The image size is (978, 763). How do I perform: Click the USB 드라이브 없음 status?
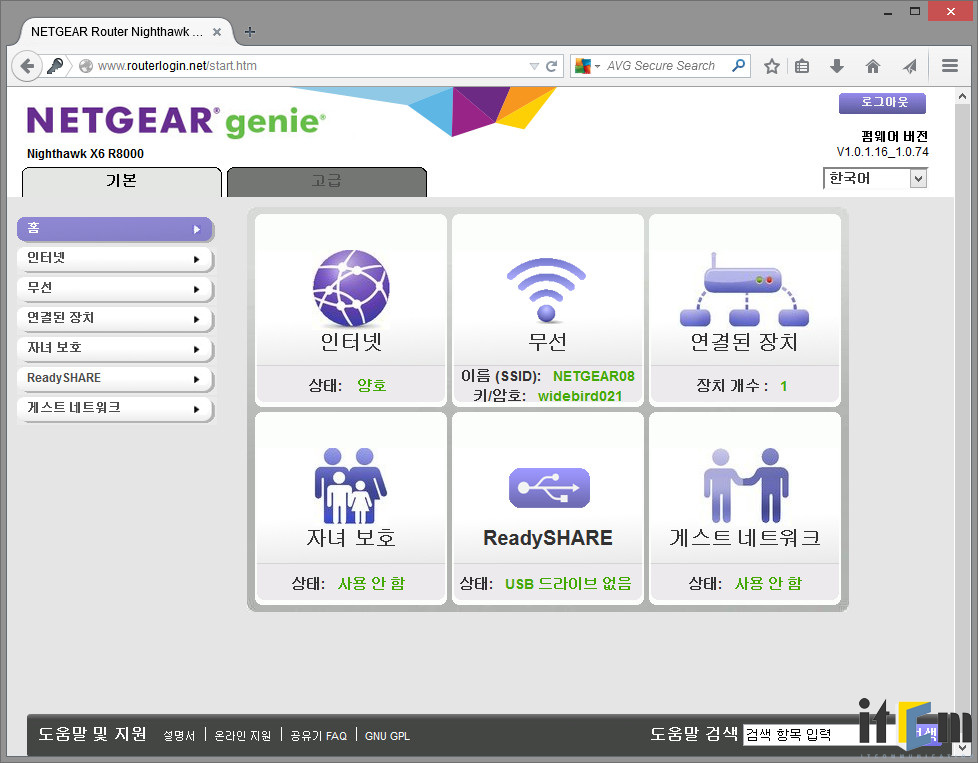568,584
